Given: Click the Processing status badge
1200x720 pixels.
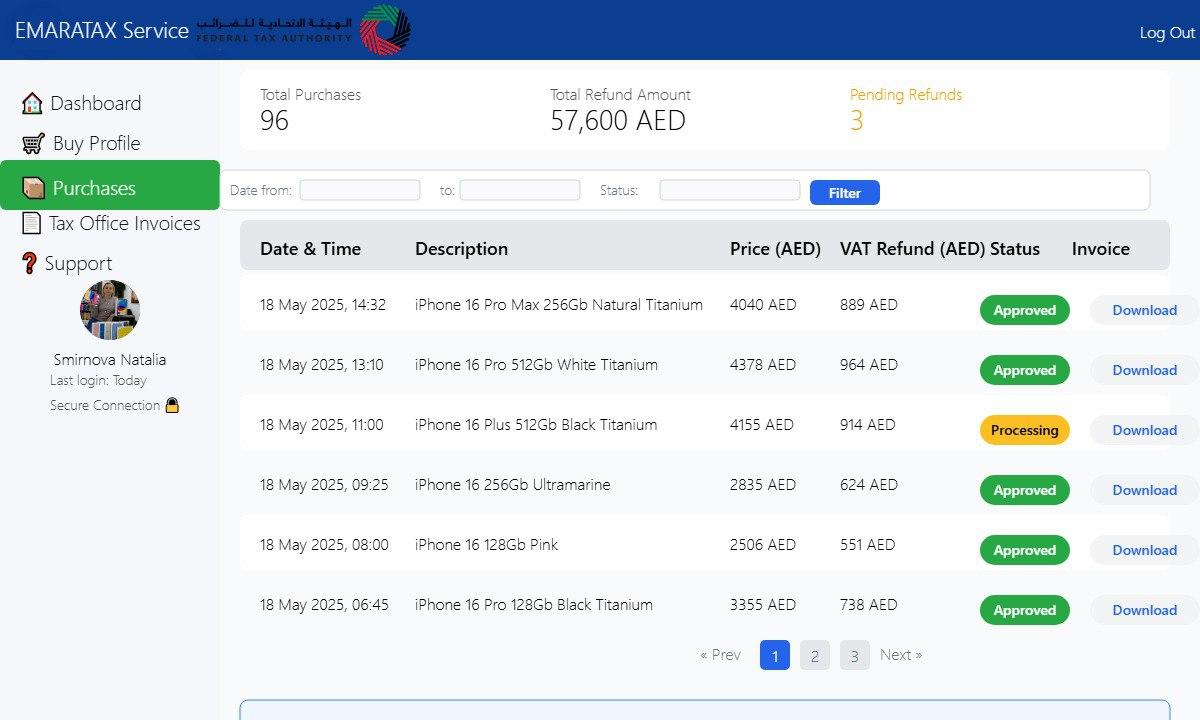Looking at the screenshot, I should click(x=1024, y=430).
